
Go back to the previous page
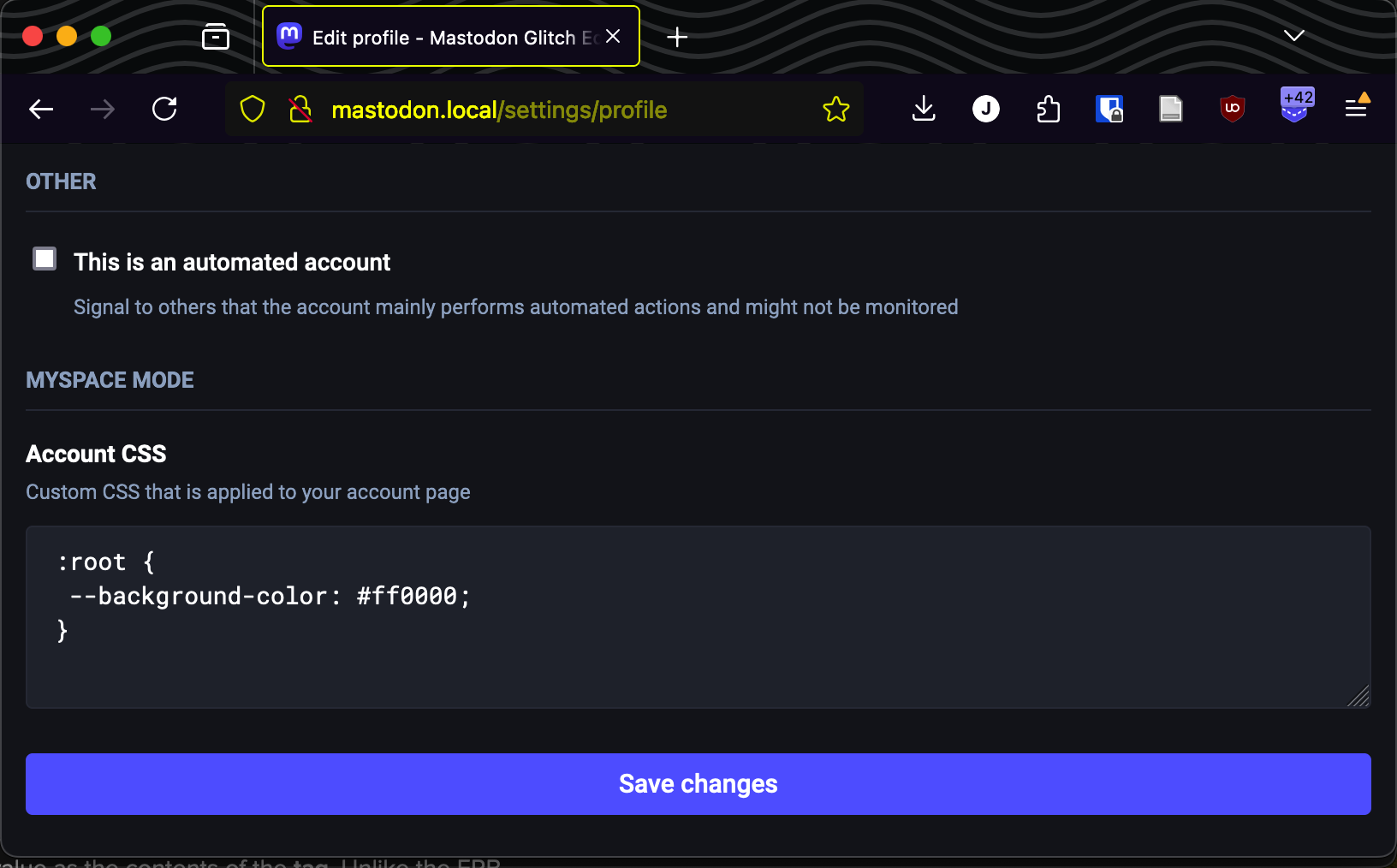coord(41,109)
